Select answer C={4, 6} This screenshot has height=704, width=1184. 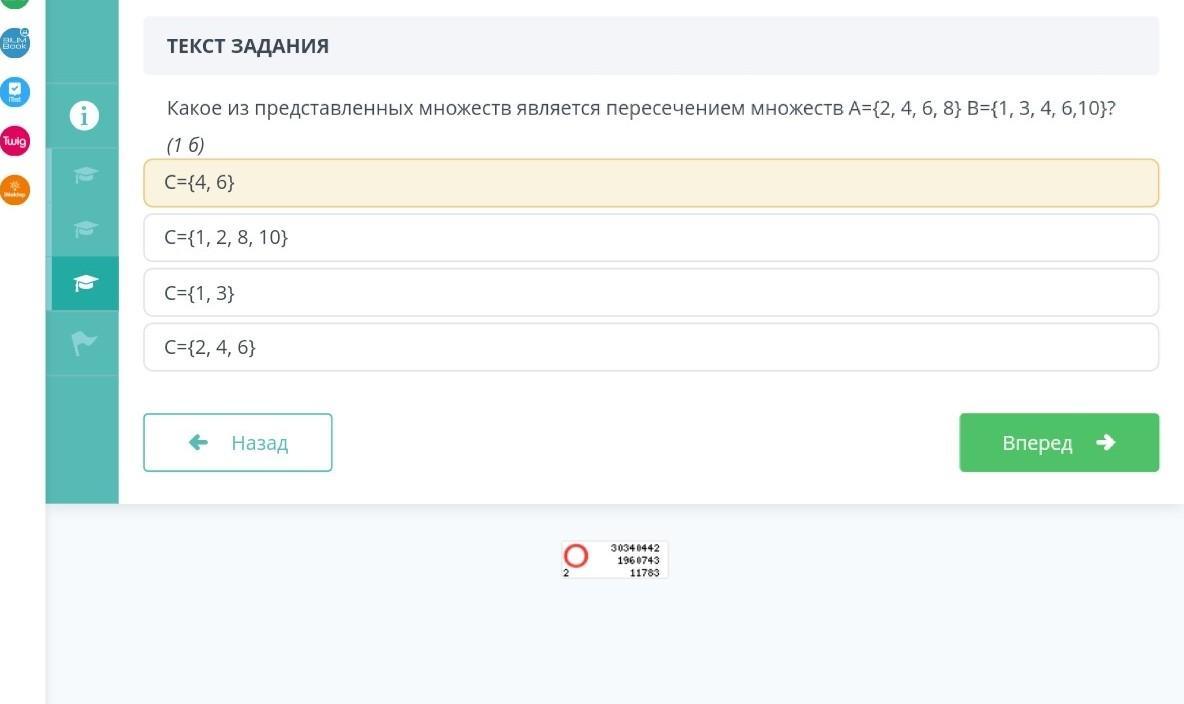pos(650,183)
